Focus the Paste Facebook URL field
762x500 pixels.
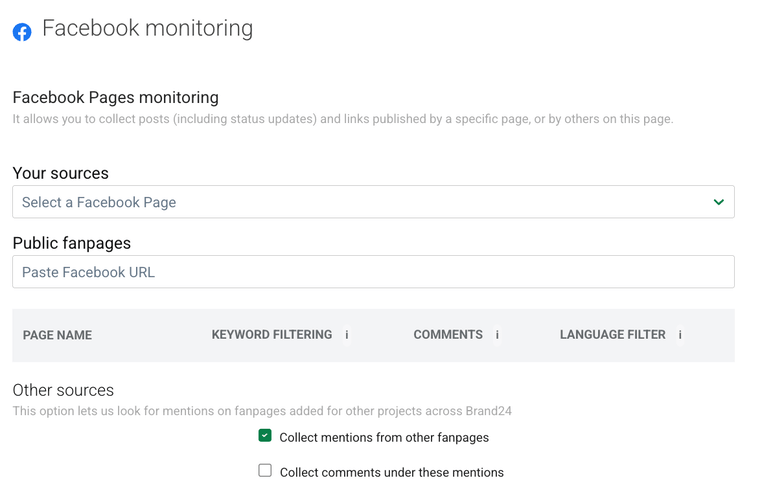tap(373, 272)
